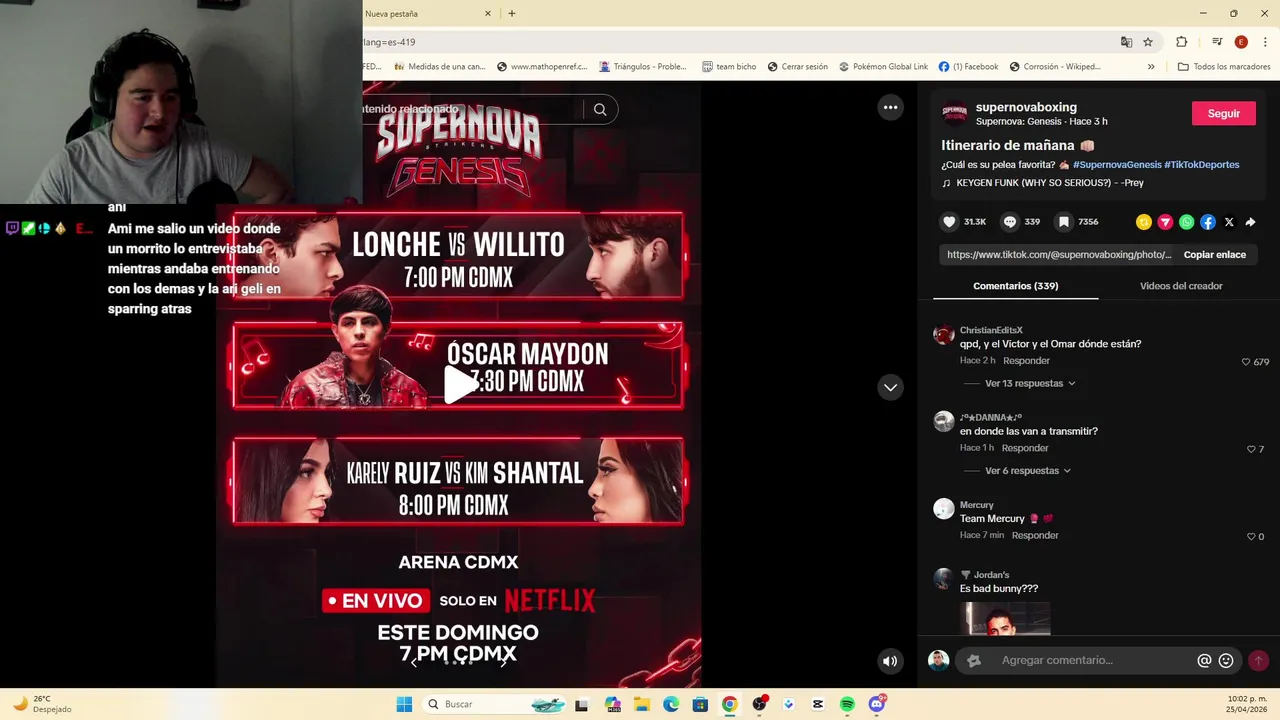
Task: Like DANNA's comment heart
Action: [1251, 450]
